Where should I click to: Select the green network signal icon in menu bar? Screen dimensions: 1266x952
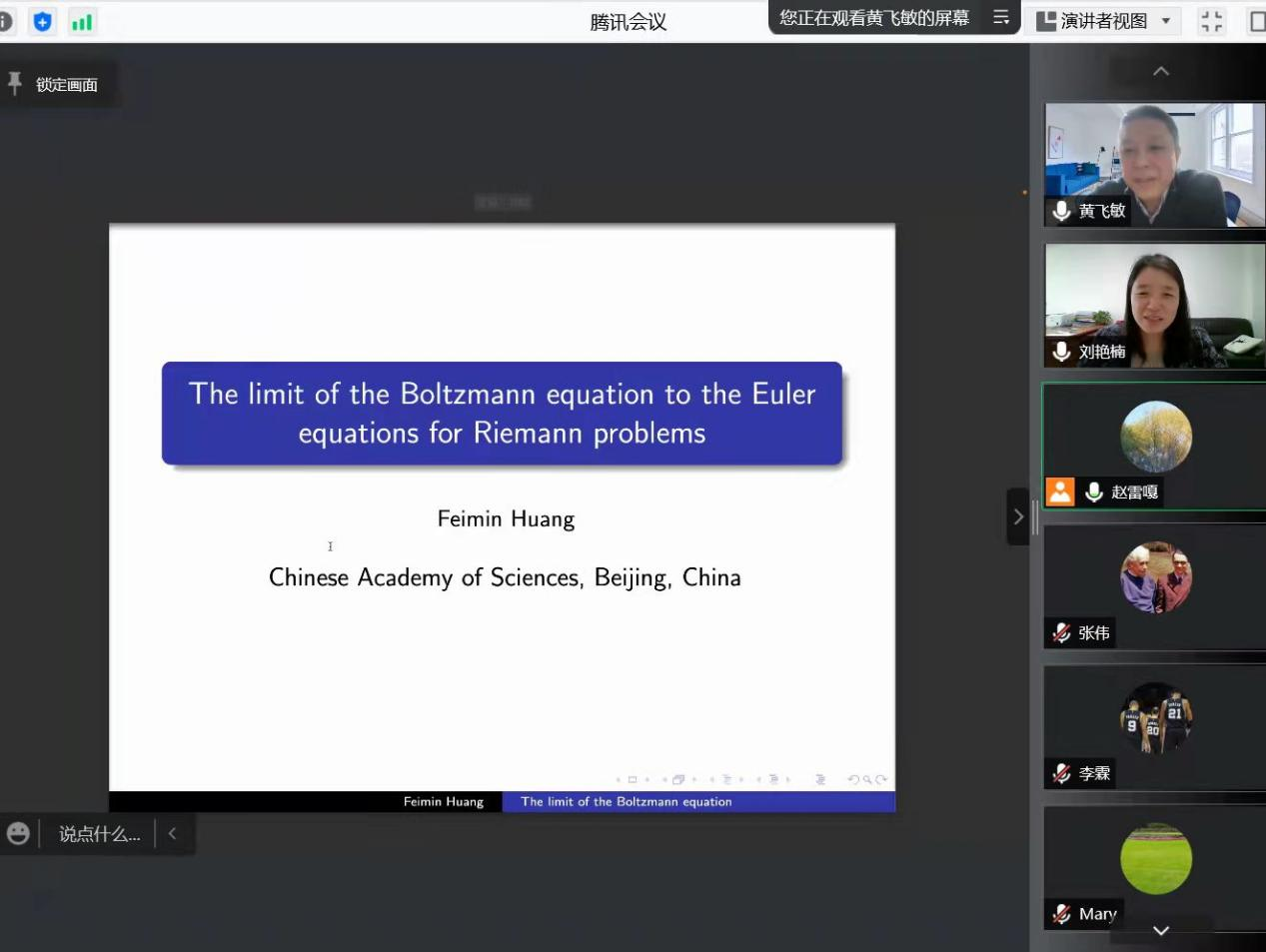pos(82,21)
